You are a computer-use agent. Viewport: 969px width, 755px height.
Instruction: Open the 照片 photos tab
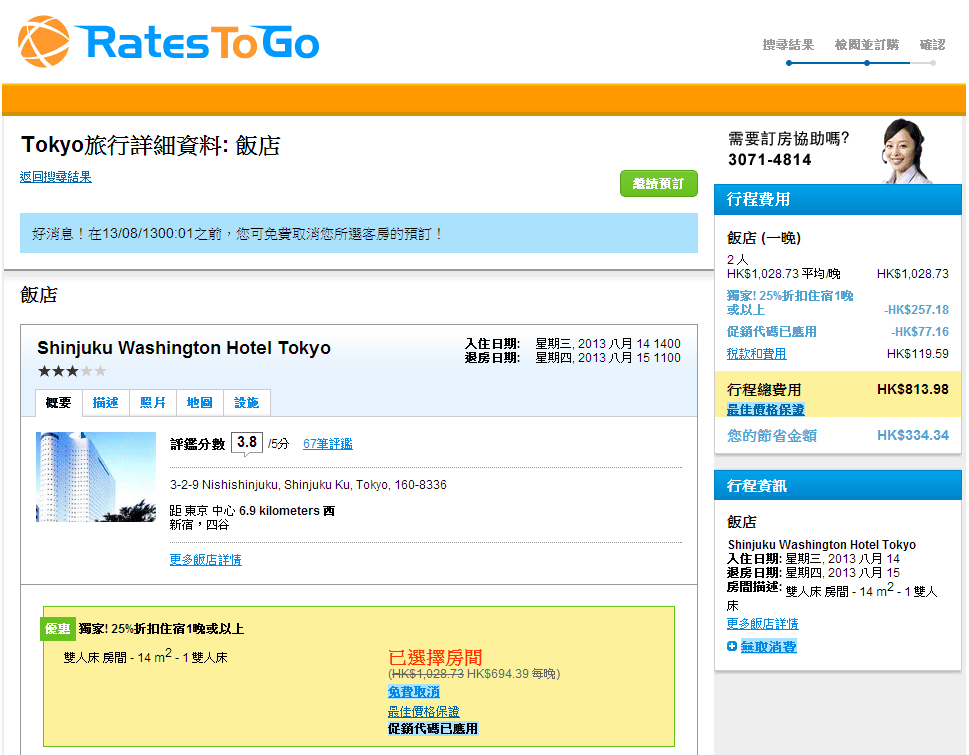tap(153, 403)
